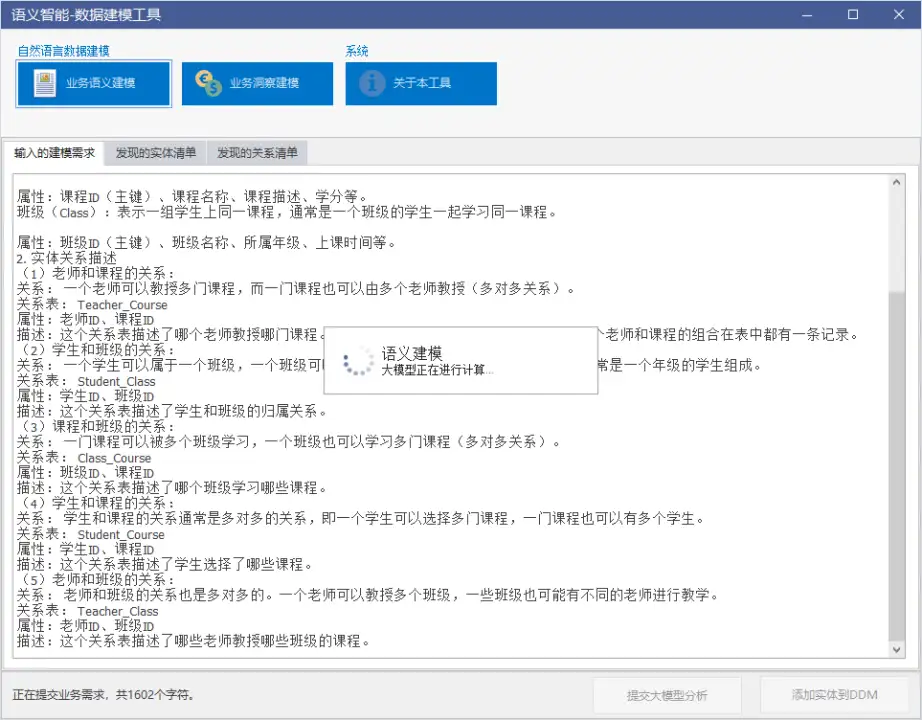
Task: Click the 系统 group label
Action: tap(357, 51)
